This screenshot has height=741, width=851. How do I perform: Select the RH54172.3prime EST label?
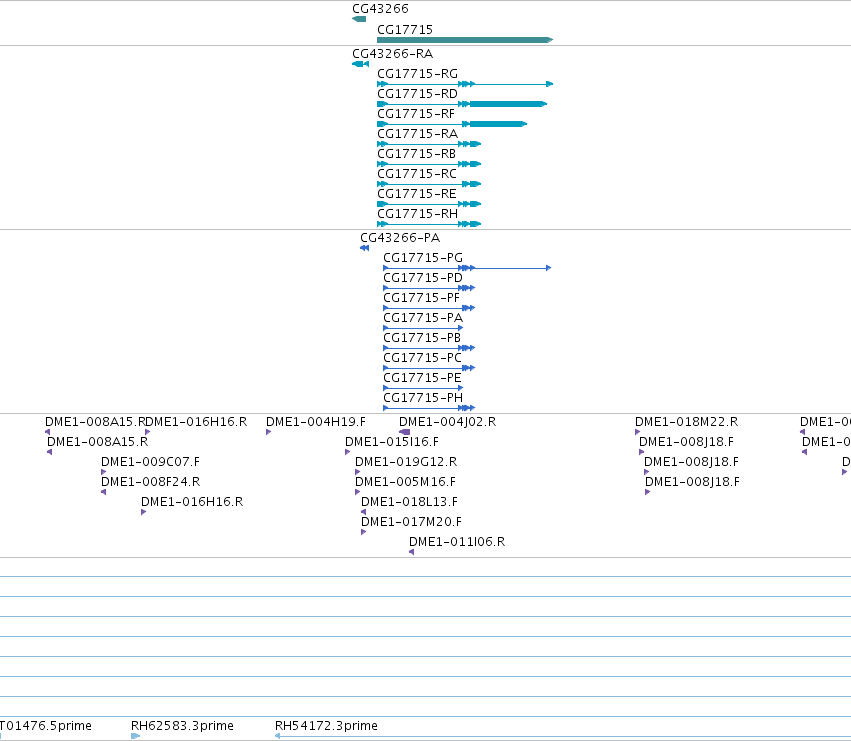(326, 726)
